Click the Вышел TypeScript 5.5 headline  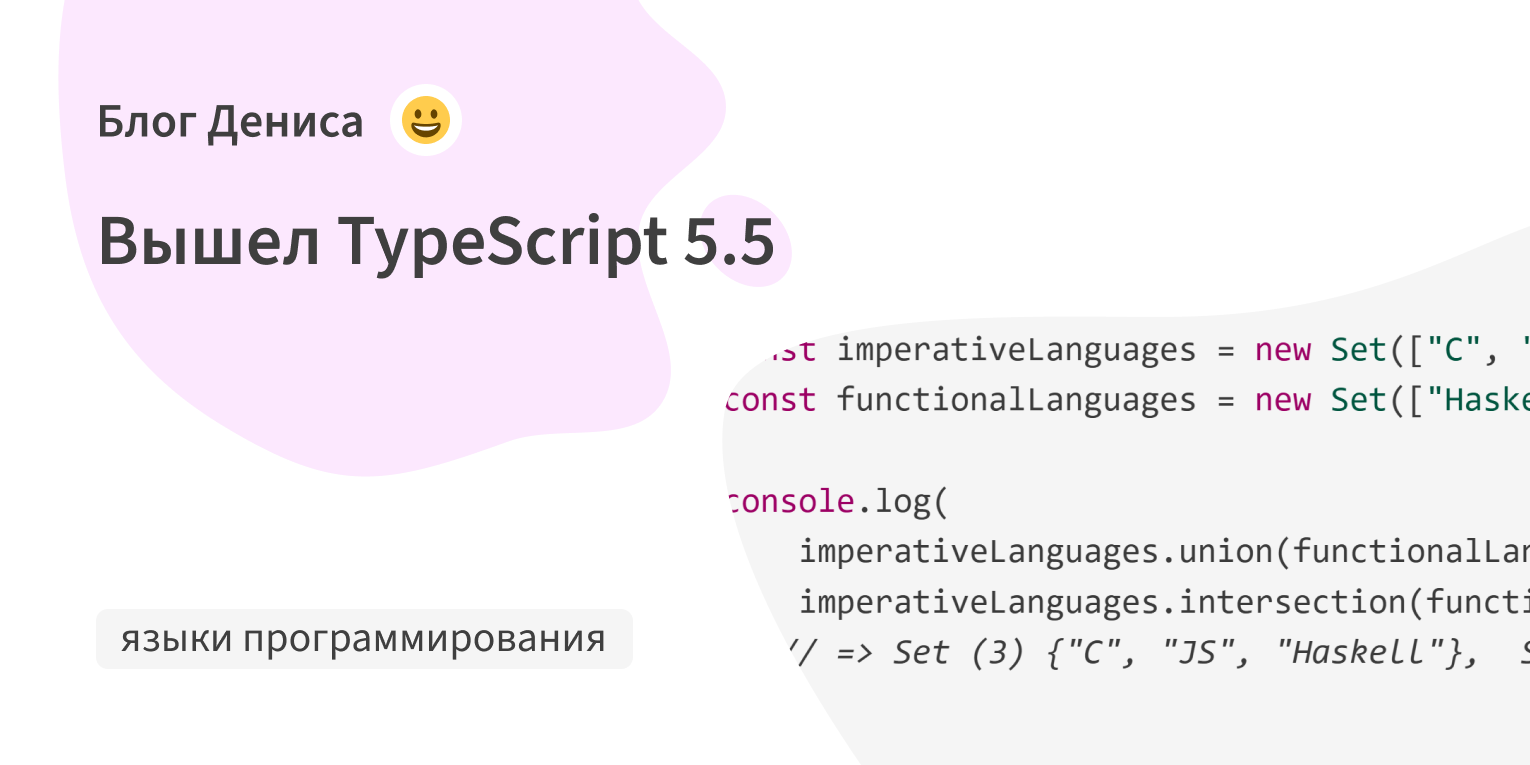pos(438,240)
